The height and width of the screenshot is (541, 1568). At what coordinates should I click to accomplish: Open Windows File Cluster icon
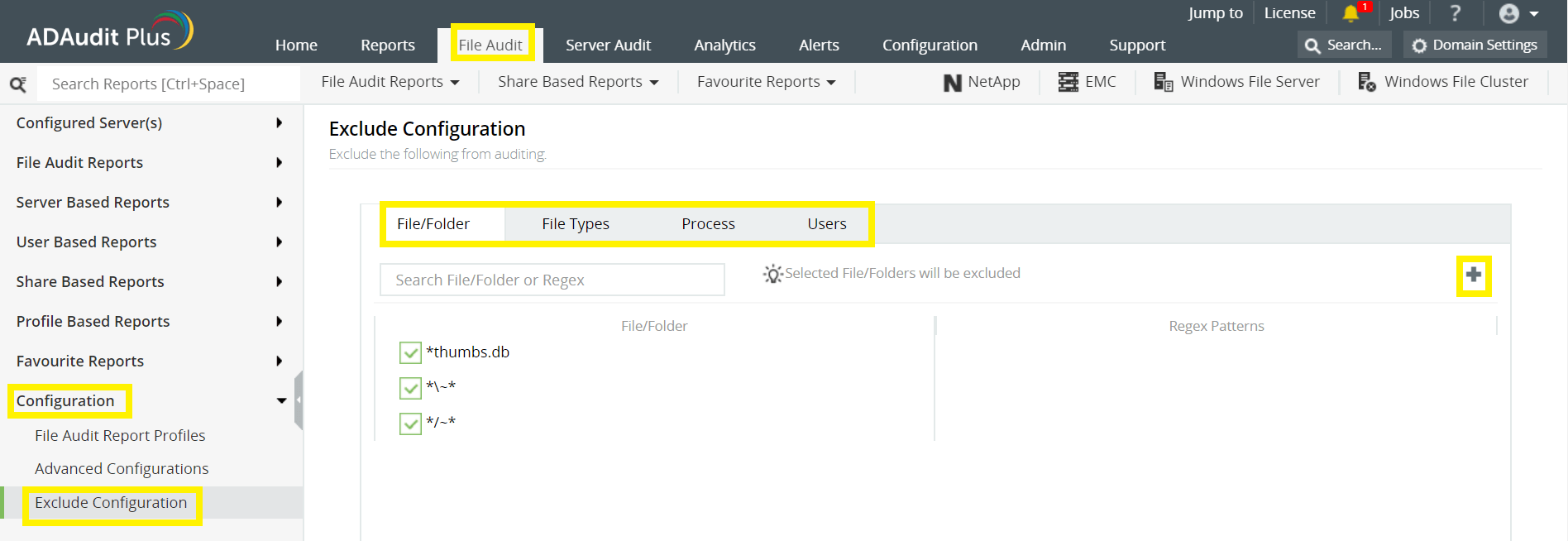tap(1367, 82)
